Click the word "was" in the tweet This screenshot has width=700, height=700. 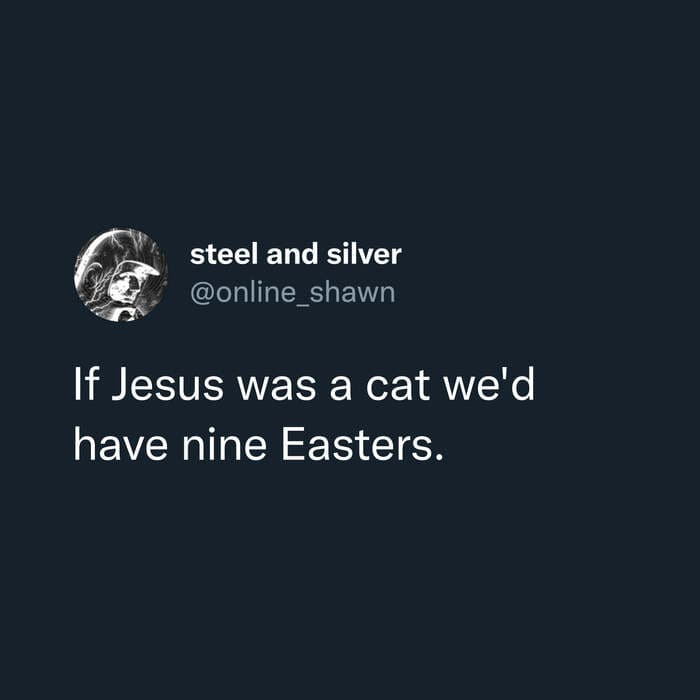coord(277,387)
